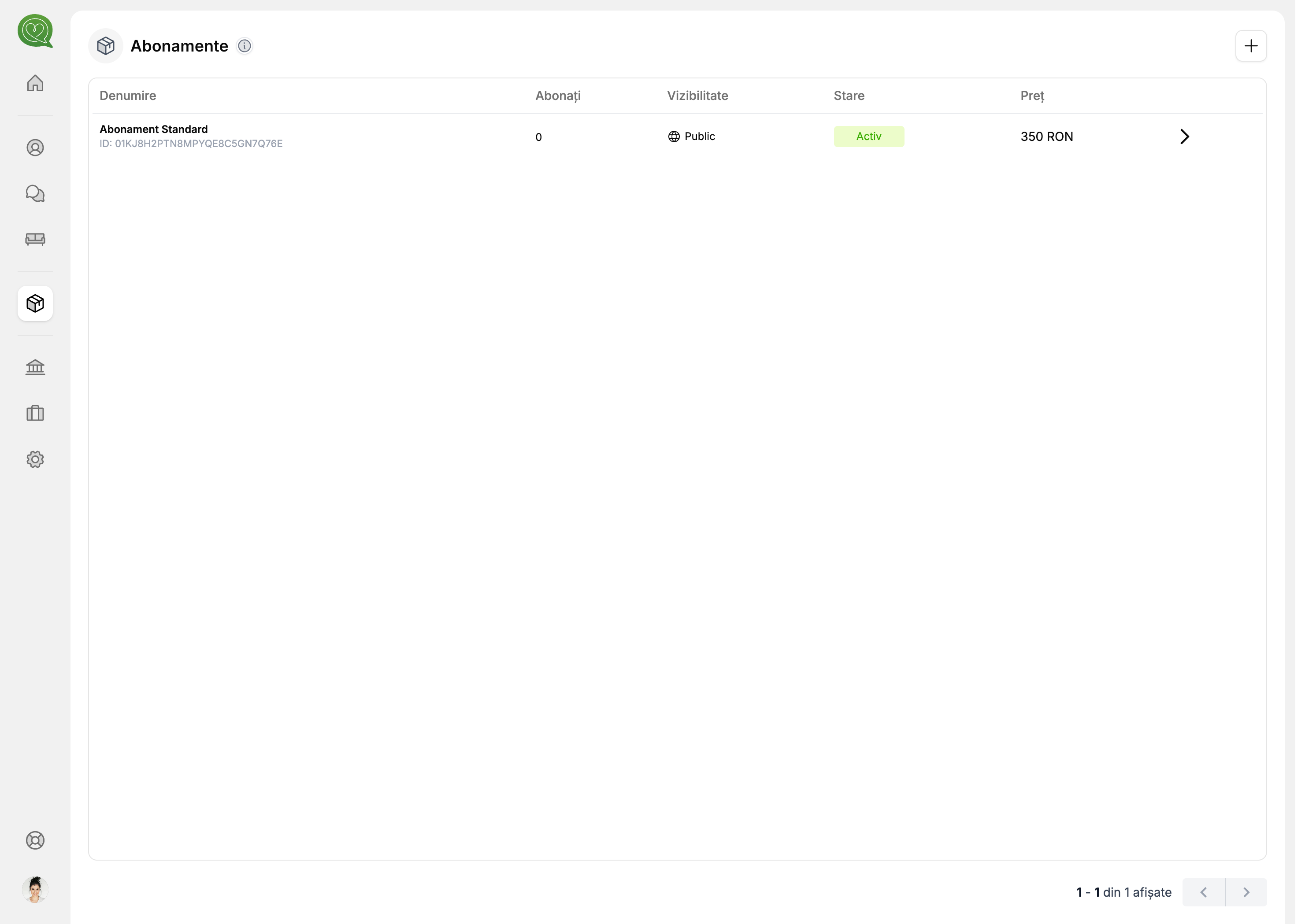Open the briefcase icon in sidebar
The width and height of the screenshot is (1305, 924).
click(35, 414)
